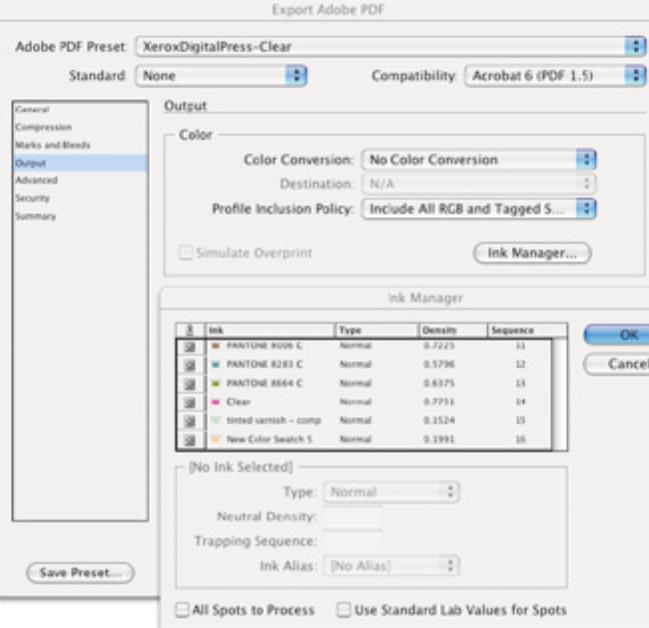This screenshot has height=628, width=649.
Task: Check Use Standard Lab Values for Spots
Action: [x=344, y=610]
